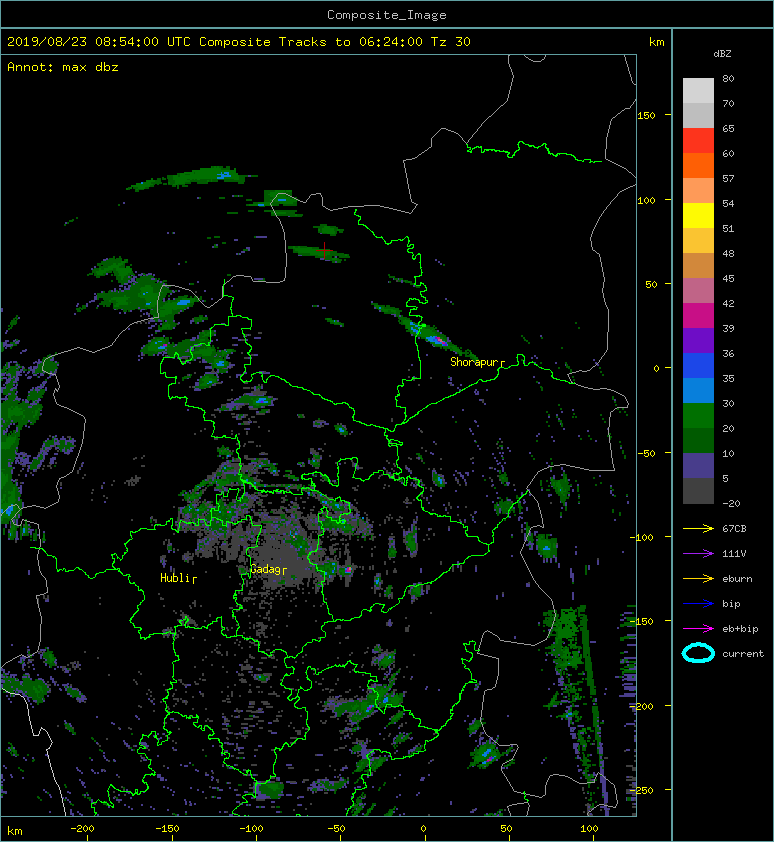774x842 pixels.
Task: Click the '-100' tick on bottom axis
Action: (x=251, y=829)
